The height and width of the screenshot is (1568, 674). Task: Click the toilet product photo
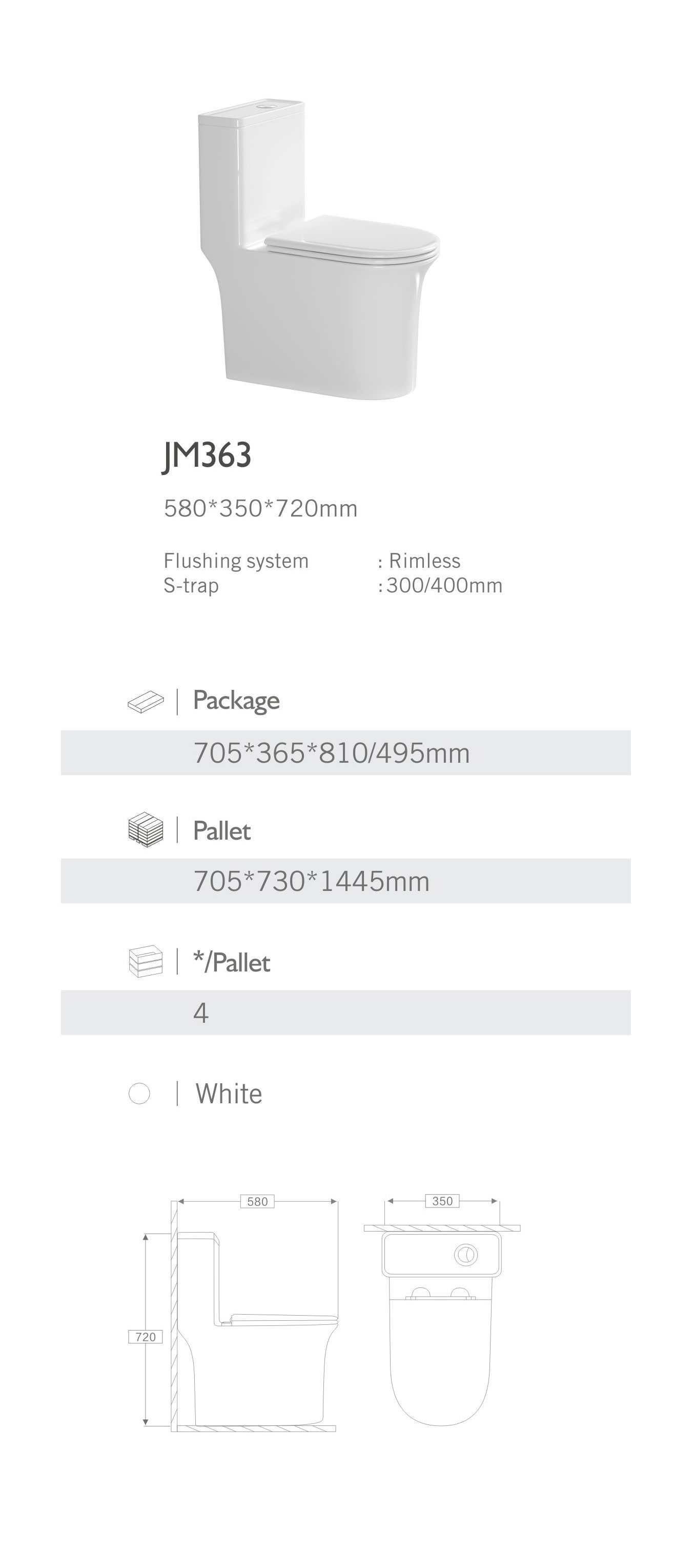point(319,250)
